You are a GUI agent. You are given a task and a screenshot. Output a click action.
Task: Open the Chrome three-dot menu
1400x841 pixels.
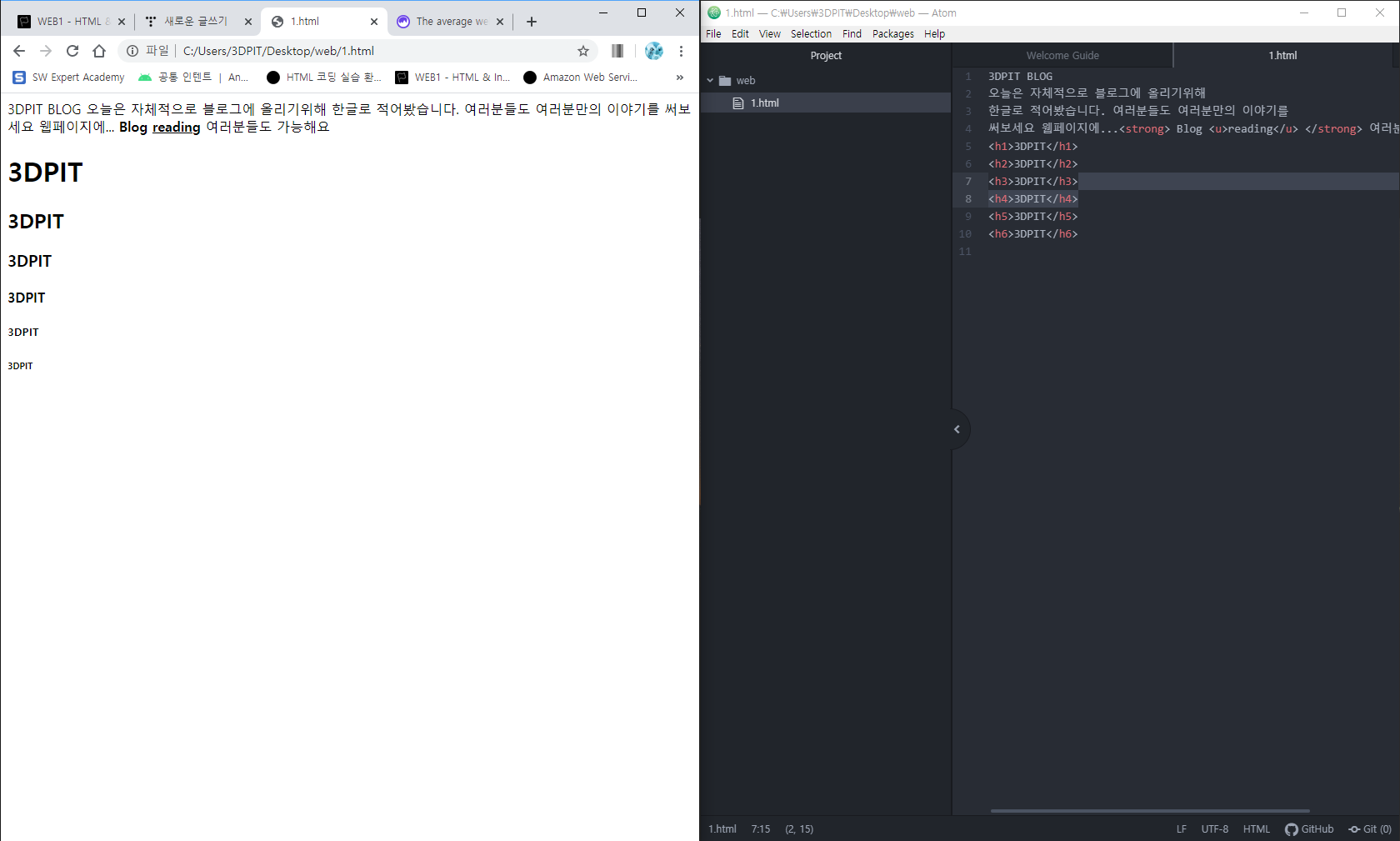[681, 51]
